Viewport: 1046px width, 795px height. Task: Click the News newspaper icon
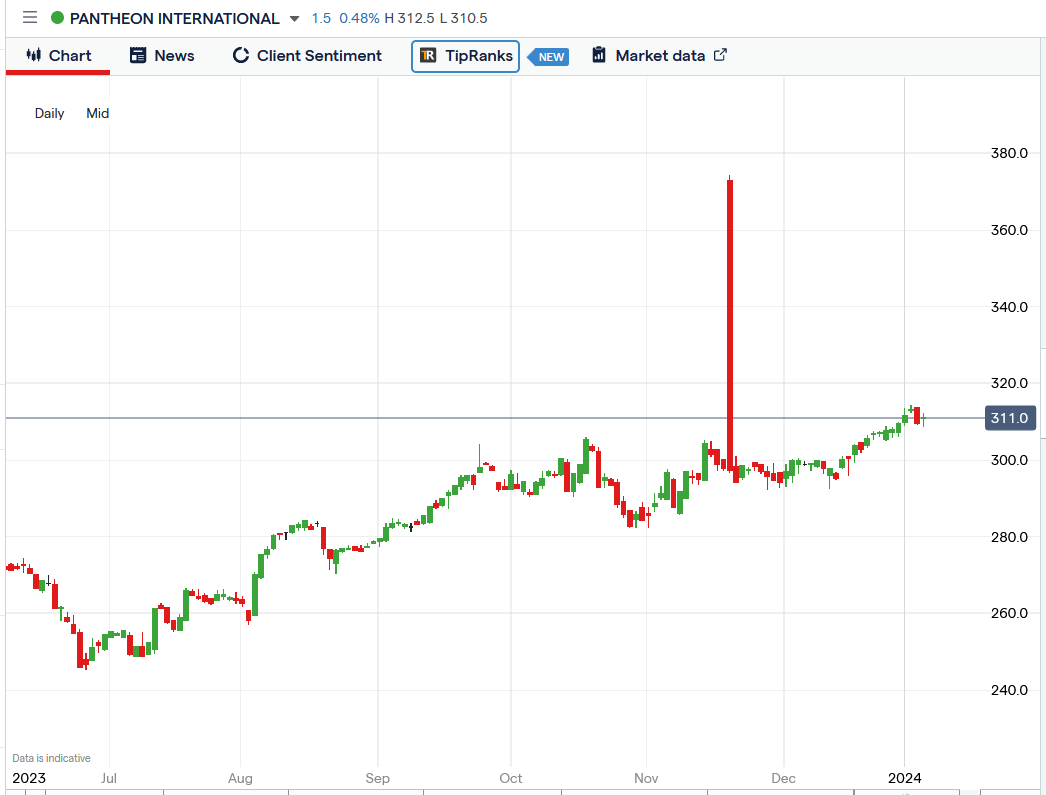click(x=138, y=55)
